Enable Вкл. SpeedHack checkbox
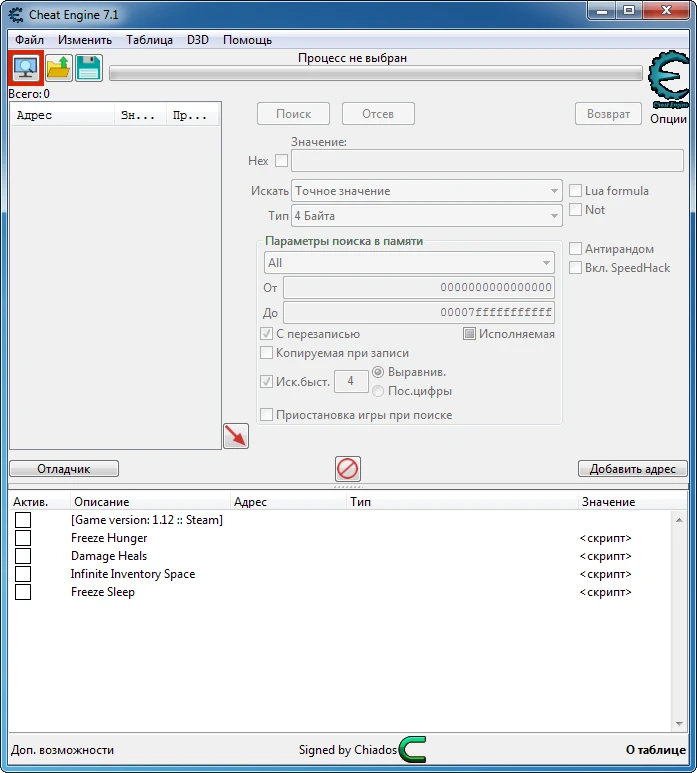This screenshot has height=773, width=697. 575,268
